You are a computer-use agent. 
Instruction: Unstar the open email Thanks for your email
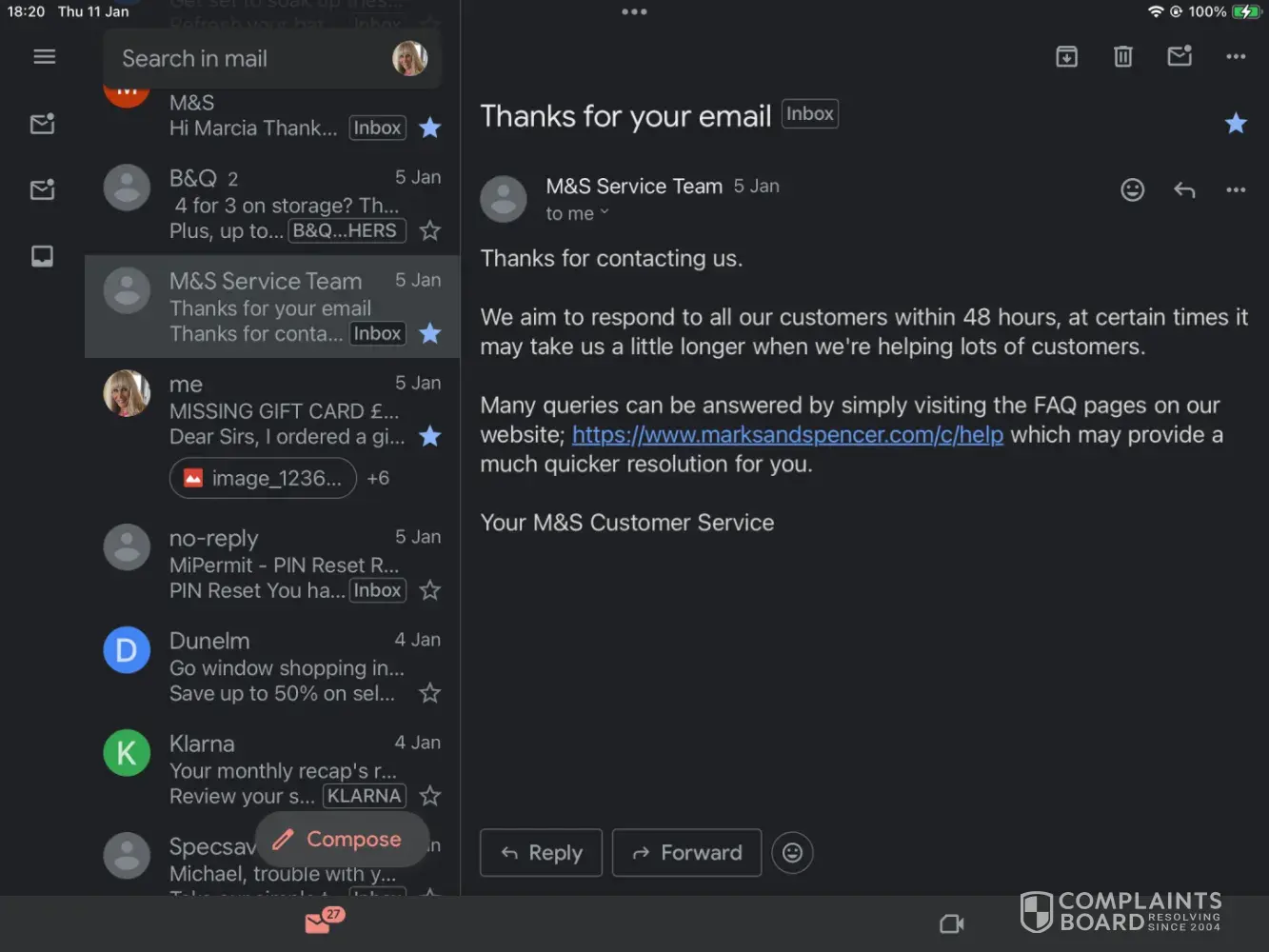1236,123
